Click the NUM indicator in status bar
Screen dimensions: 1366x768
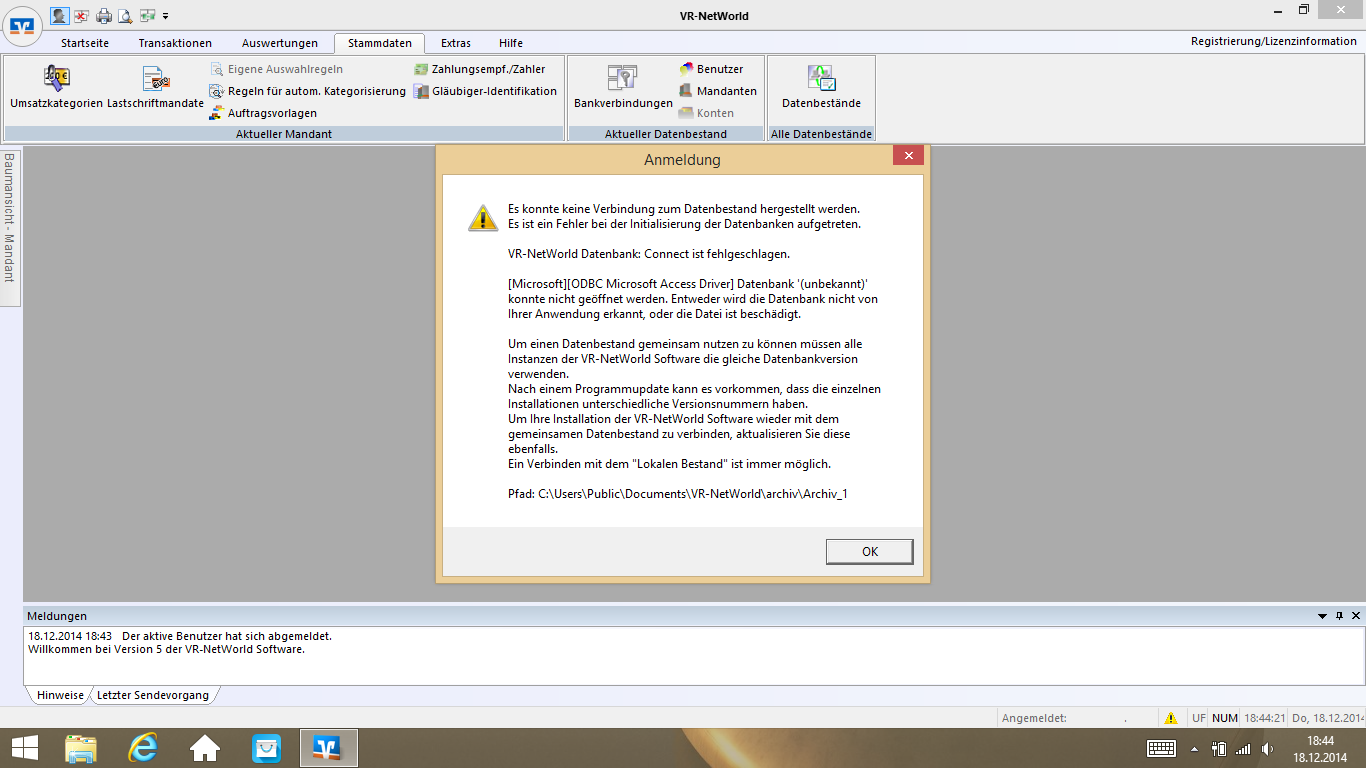[x=1224, y=718]
